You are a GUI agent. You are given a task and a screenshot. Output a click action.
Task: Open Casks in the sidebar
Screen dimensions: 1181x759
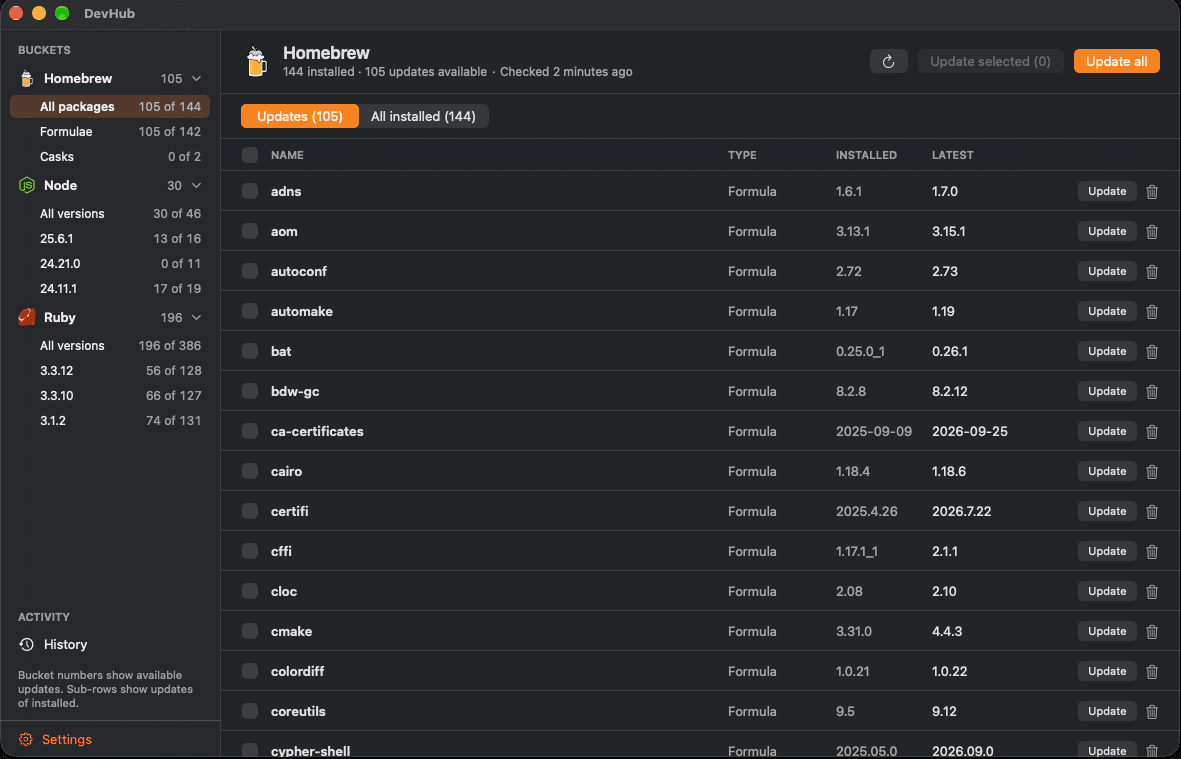110,157
